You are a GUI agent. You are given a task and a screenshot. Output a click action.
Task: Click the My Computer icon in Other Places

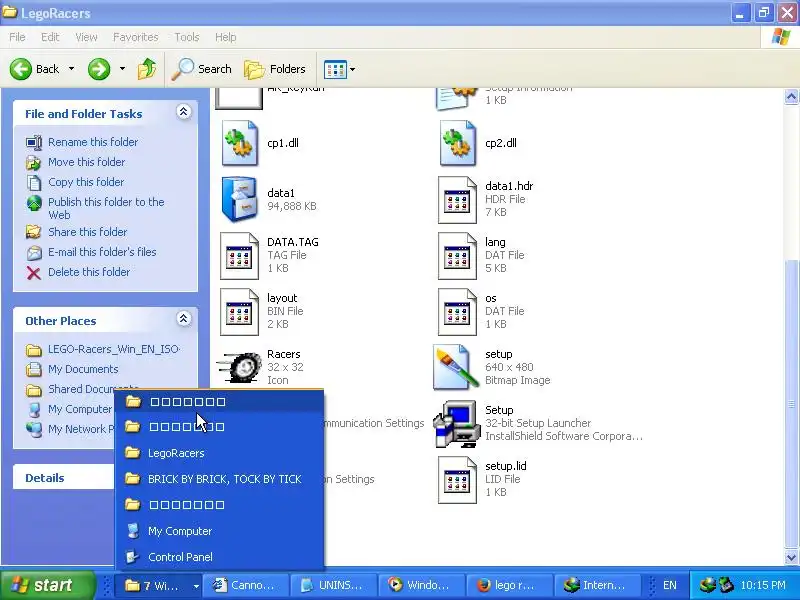point(34,410)
